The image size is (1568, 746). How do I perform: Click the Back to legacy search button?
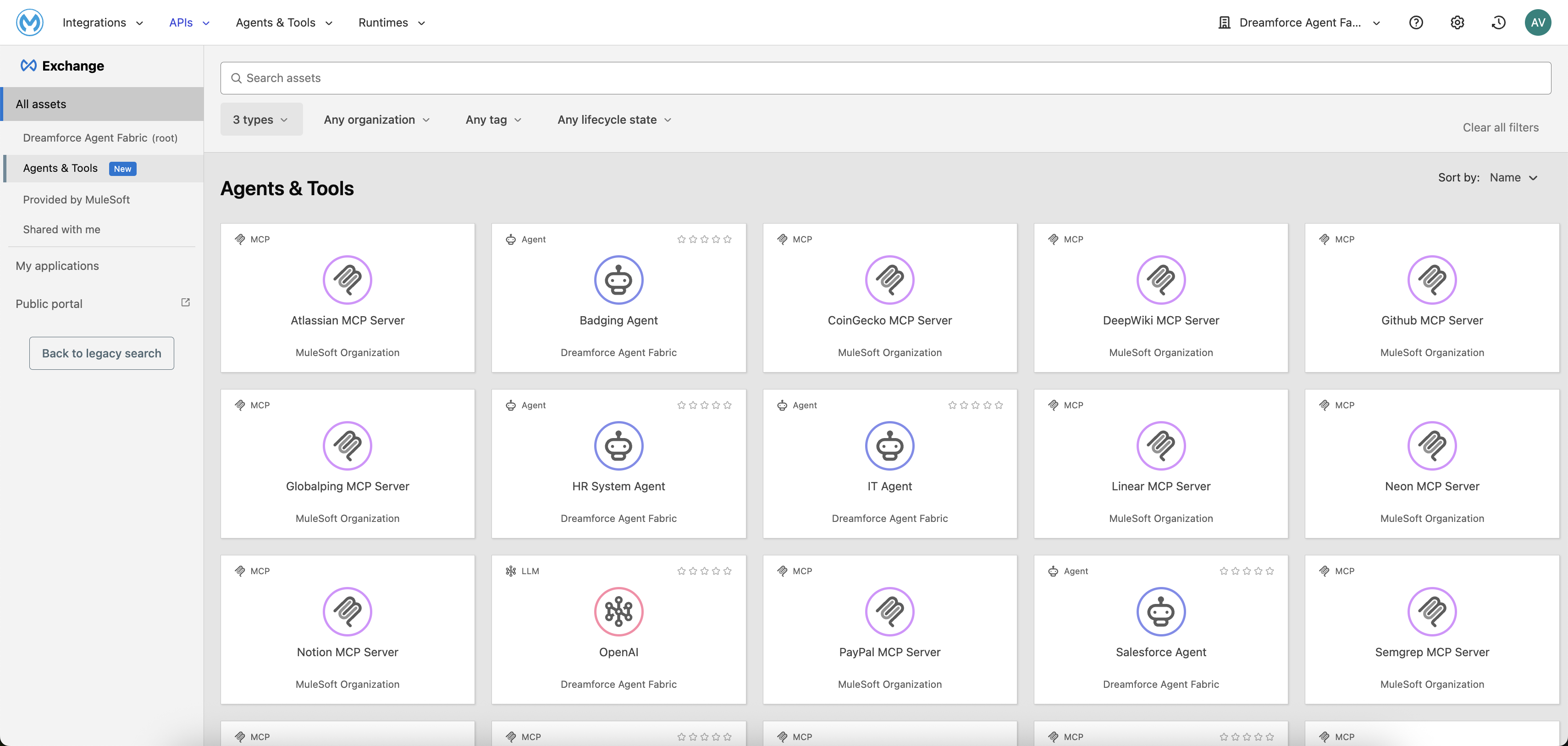(x=101, y=353)
